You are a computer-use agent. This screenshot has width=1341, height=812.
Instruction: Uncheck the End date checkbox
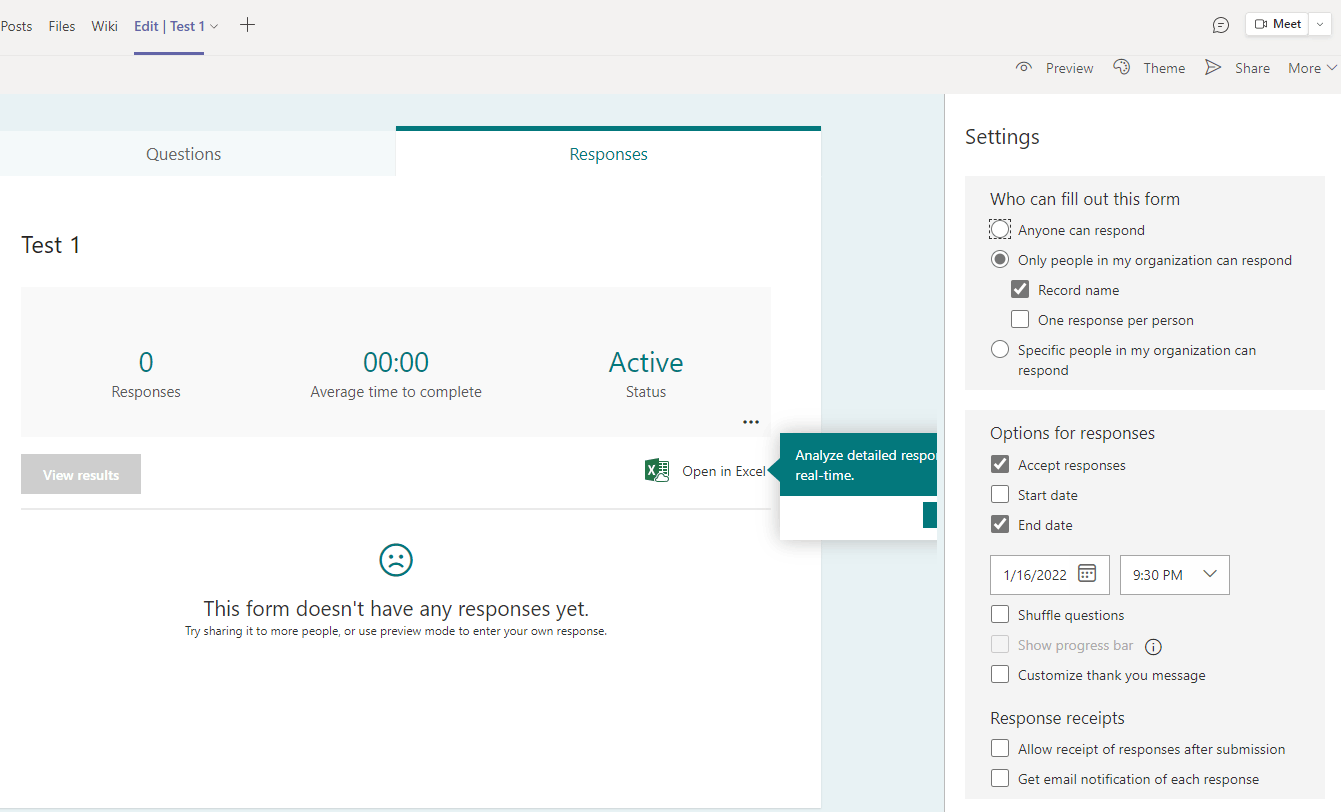(1000, 525)
